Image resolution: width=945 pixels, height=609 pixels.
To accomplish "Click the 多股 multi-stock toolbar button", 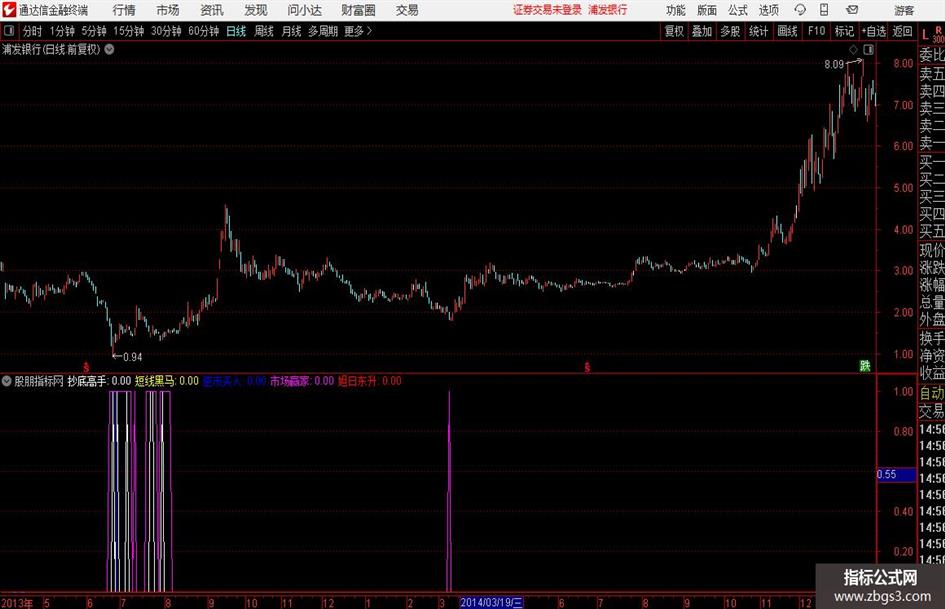I will 730,31.
